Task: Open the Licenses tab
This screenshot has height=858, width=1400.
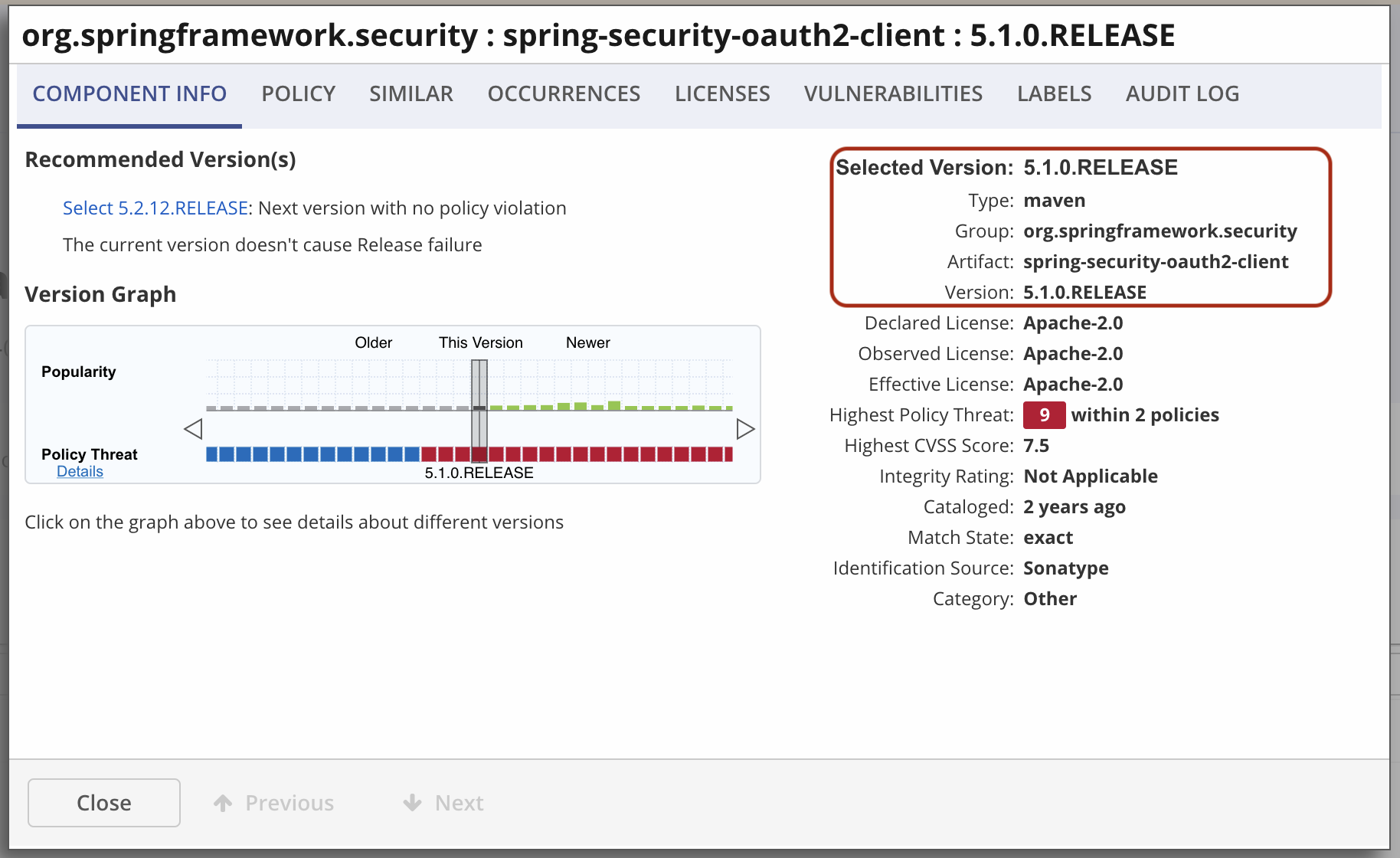Action: click(x=722, y=93)
